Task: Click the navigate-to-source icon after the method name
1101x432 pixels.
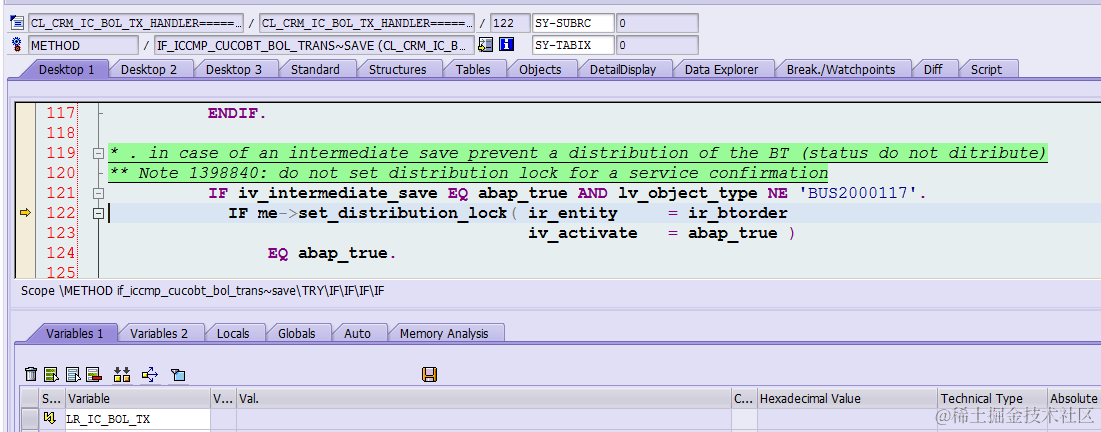Action: point(485,45)
